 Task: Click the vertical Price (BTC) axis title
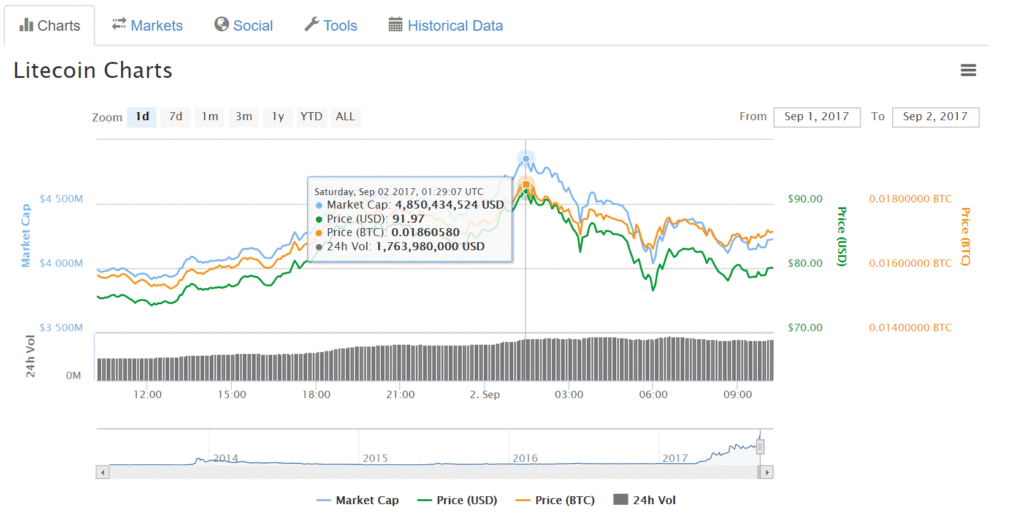pyautogui.click(x=965, y=236)
